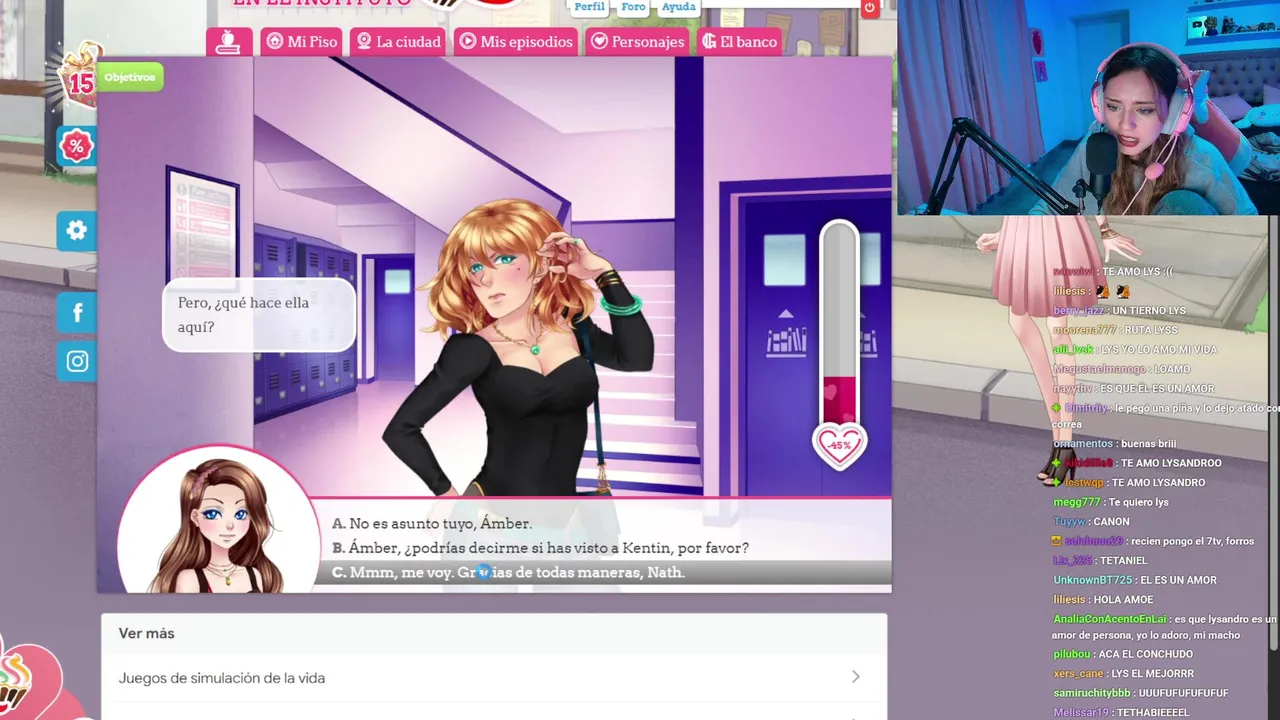Go to La ciudad tab
This screenshot has height=720, width=1280.
(399, 41)
